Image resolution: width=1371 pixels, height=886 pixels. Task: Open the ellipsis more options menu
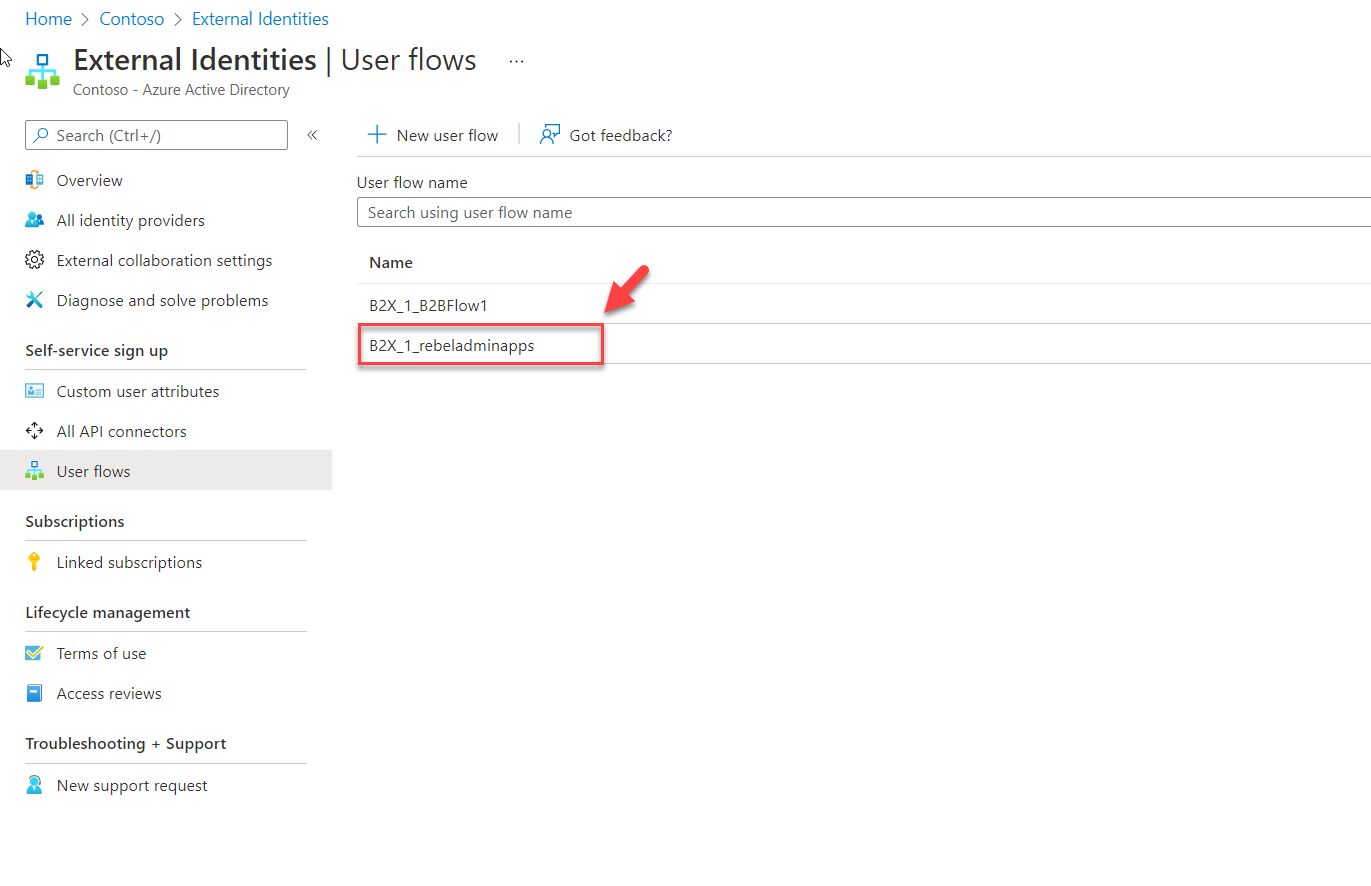pos(516,61)
